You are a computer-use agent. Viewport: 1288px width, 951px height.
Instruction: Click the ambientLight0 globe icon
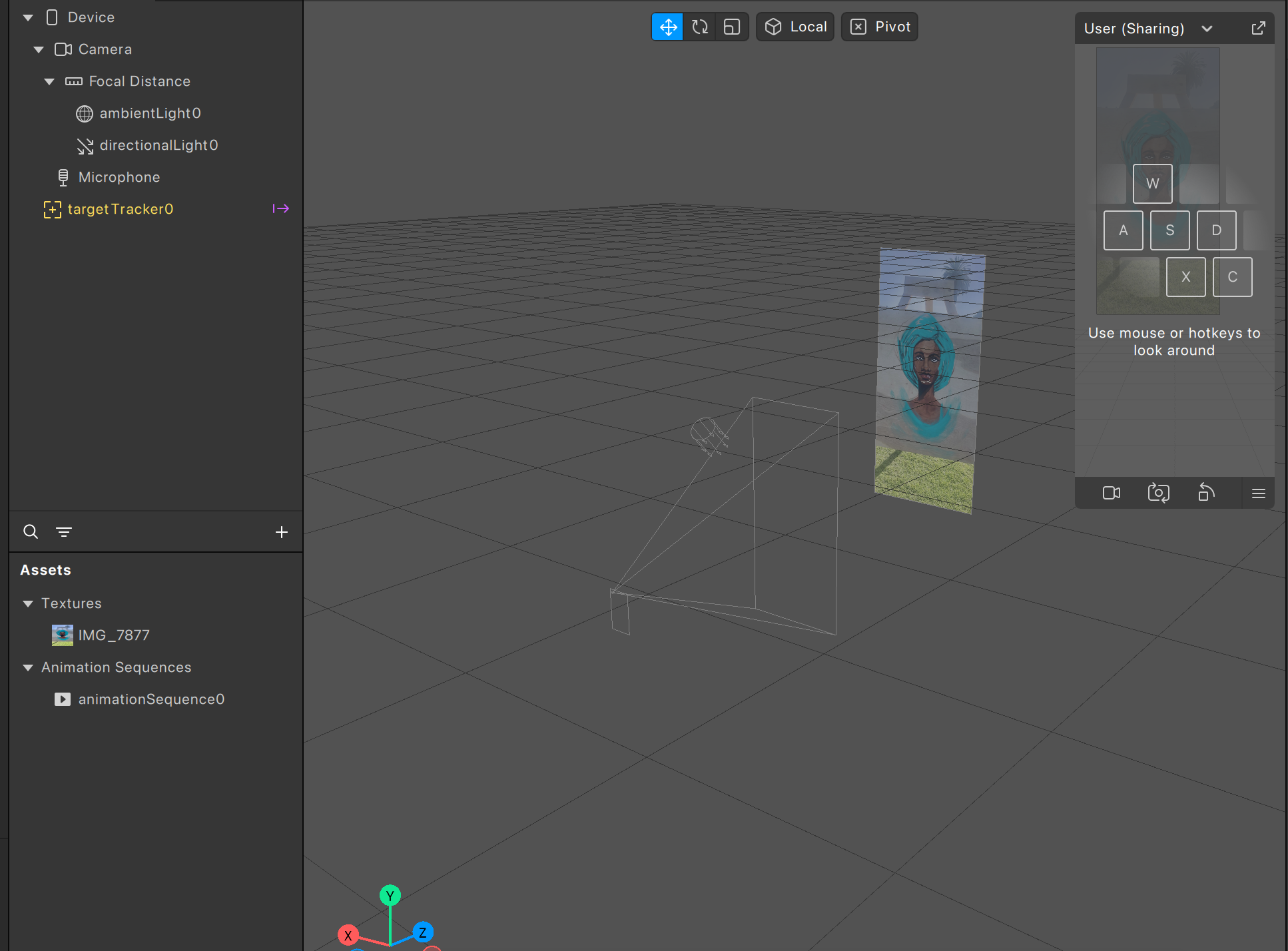[x=85, y=114]
